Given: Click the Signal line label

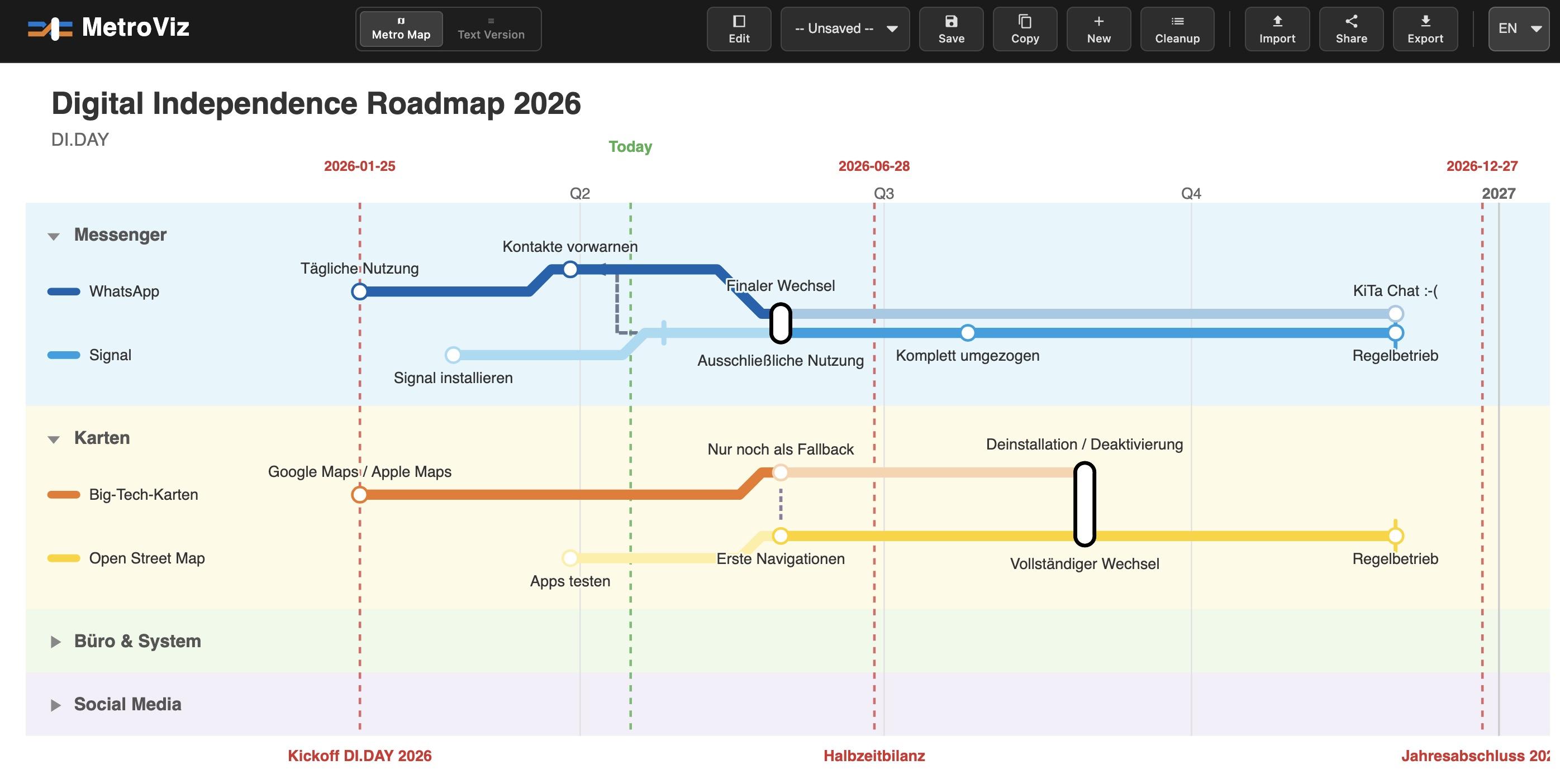Looking at the screenshot, I should pyautogui.click(x=110, y=355).
